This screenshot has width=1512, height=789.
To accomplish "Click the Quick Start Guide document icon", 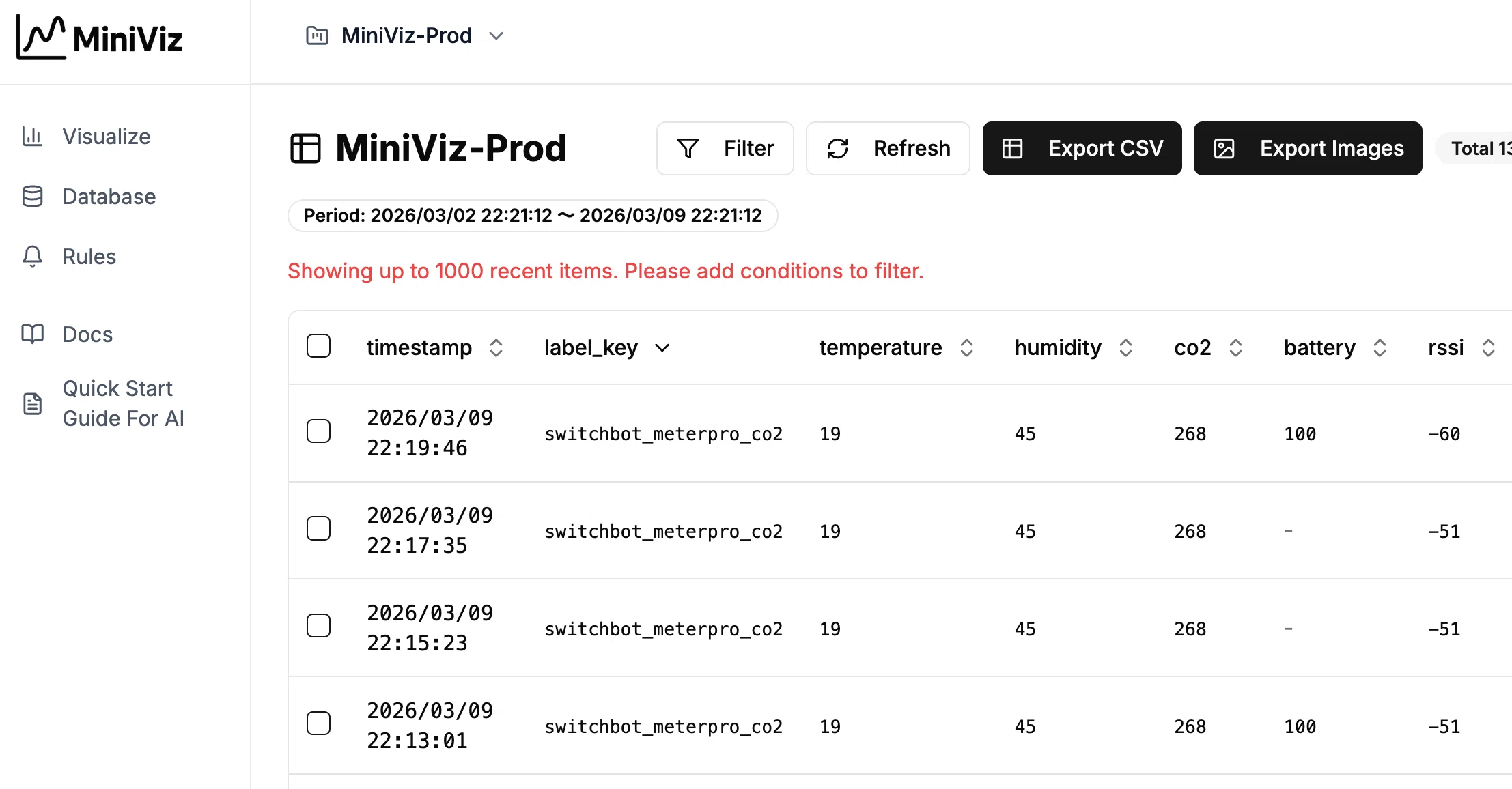I will [x=32, y=403].
